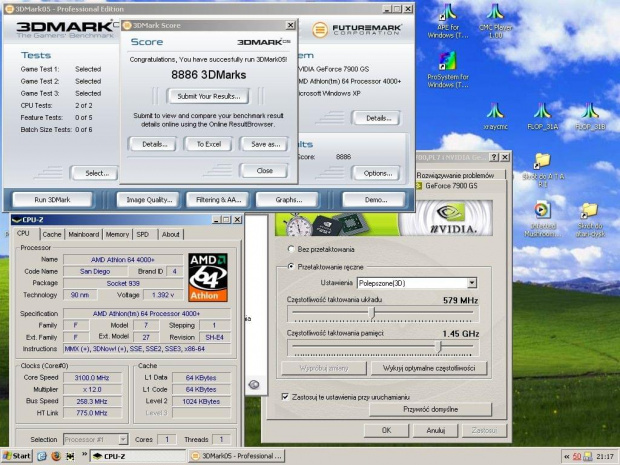Click the Save as button
620x465 pixels.
click(265, 144)
